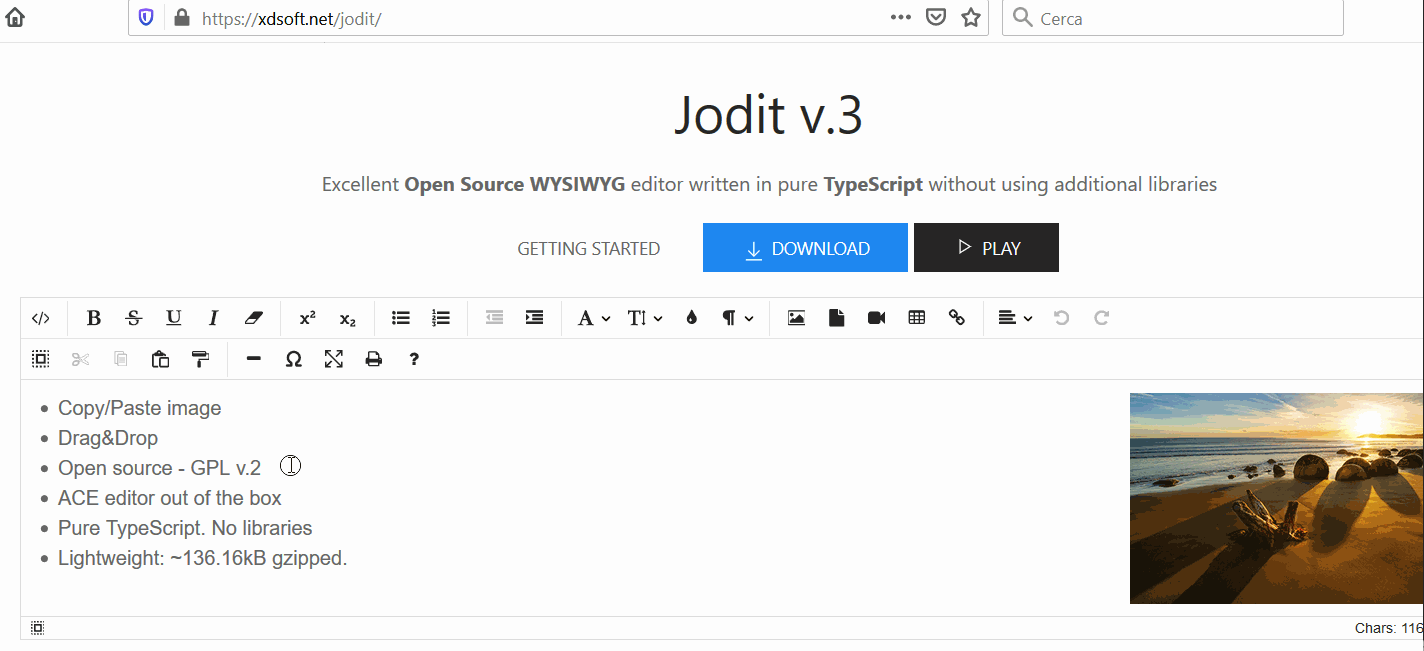Click the sunset beach image thumbnail
1424x651 pixels.
tap(1276, 498)
